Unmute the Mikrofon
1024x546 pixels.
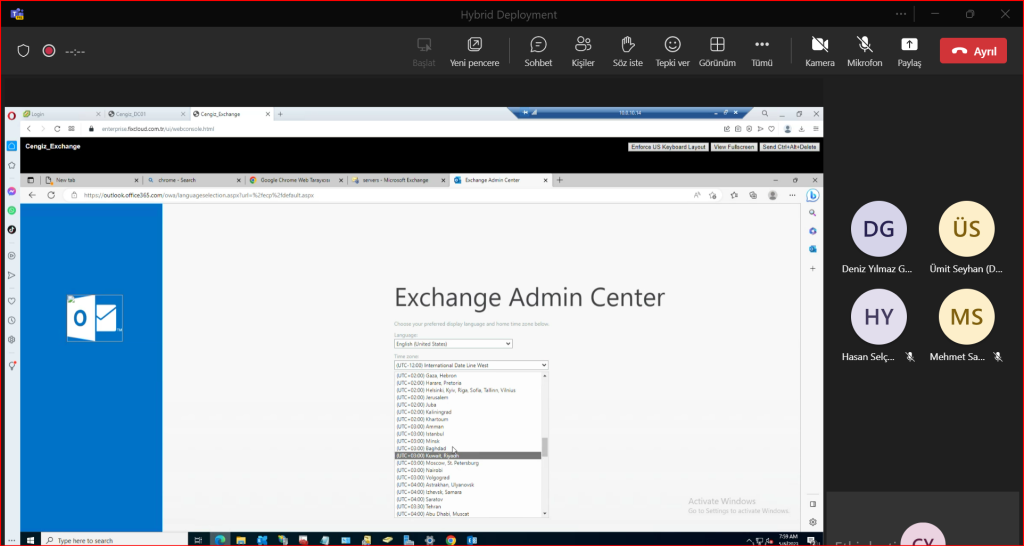coord(865,50)
